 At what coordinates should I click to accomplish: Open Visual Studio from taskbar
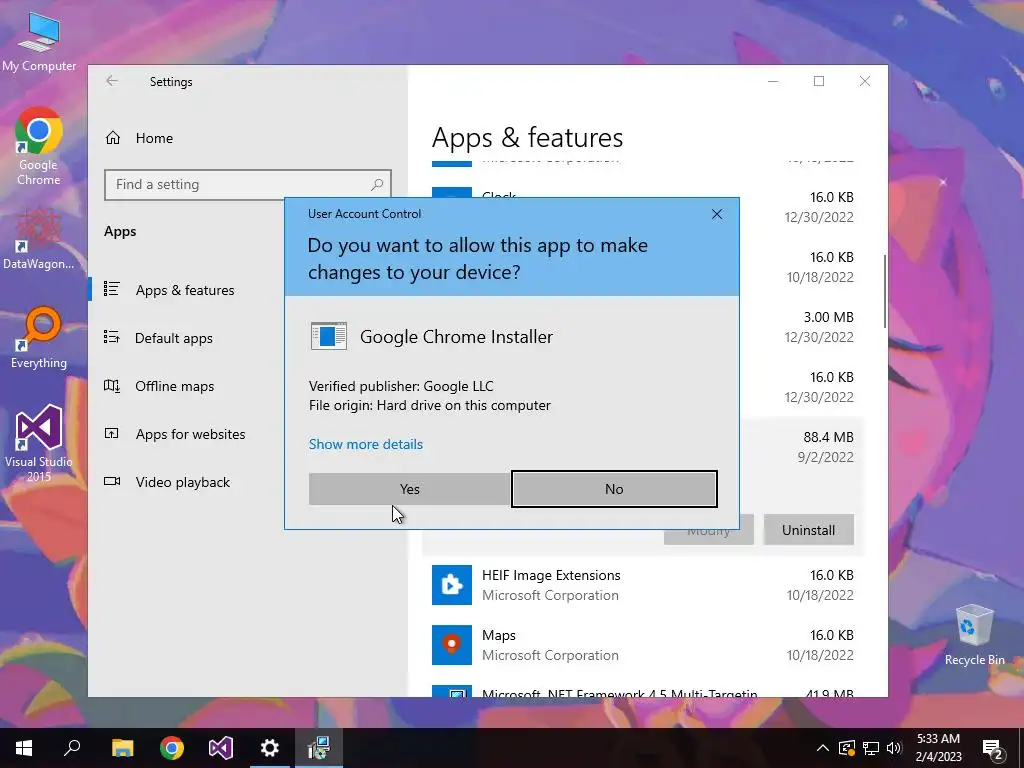pyautogui.click(x=221, y=748)
